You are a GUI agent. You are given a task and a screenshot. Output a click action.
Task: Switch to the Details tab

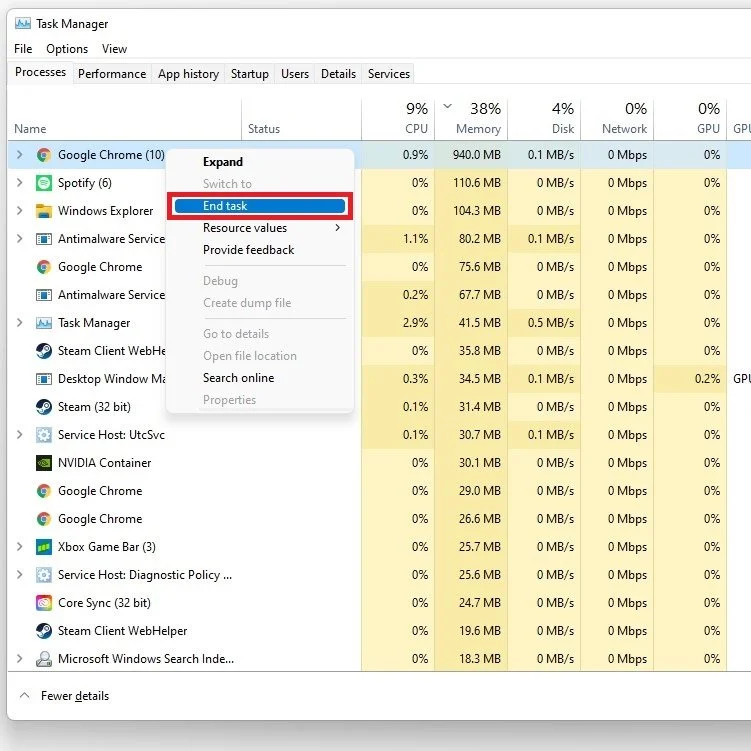(338, 74)
